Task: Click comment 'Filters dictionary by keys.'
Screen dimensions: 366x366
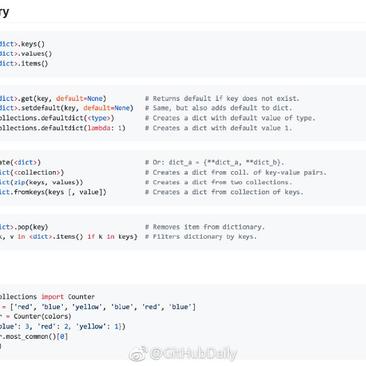Action: 201,237
